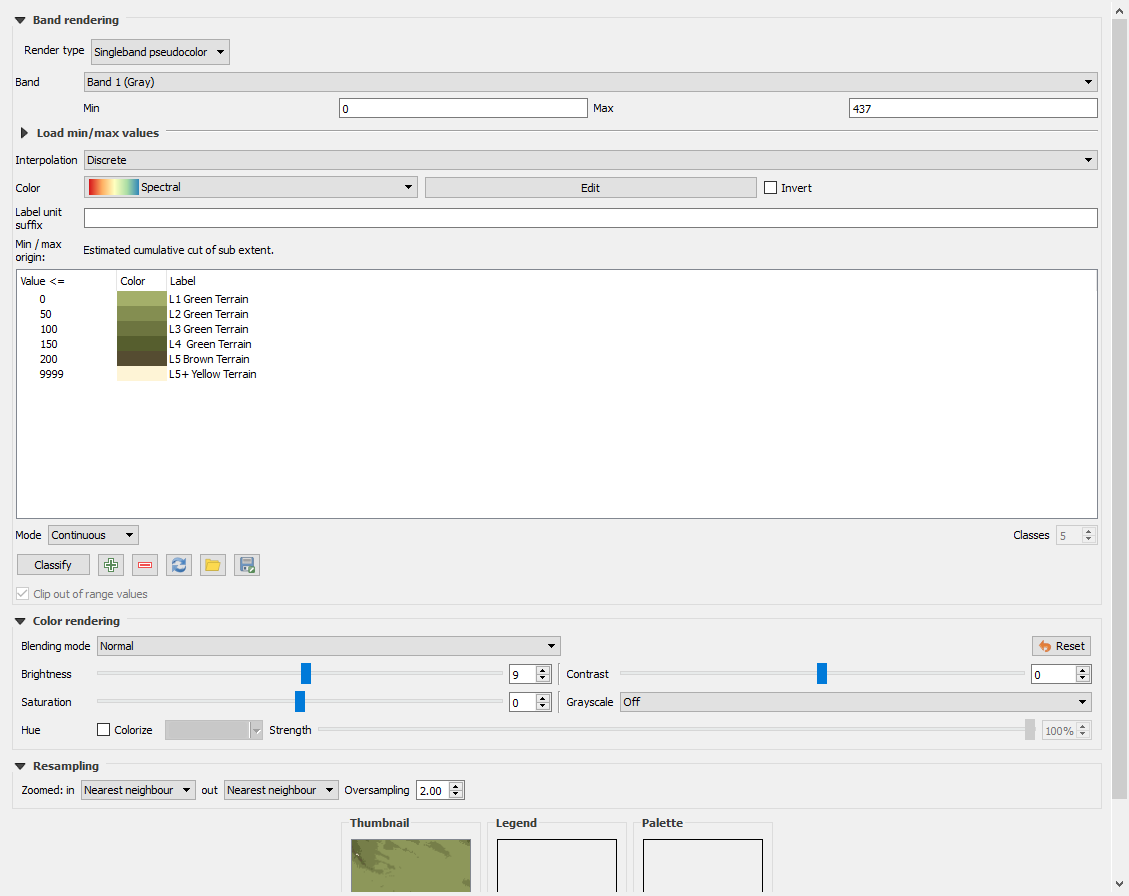
Task: Enable the Invert checkbox
Action: click(x=770, y=187)
